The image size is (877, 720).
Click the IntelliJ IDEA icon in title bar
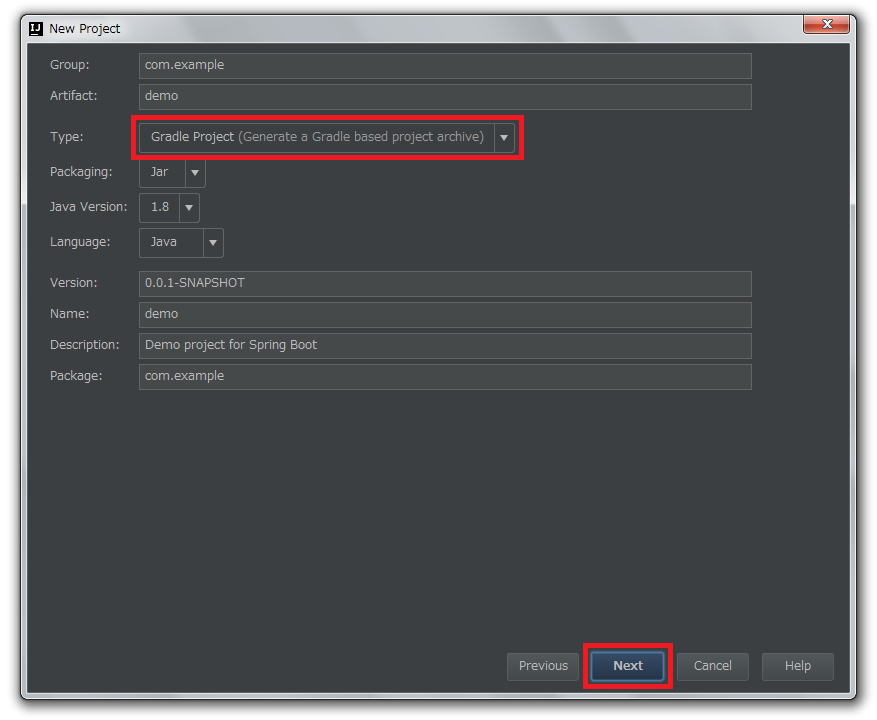36,29
